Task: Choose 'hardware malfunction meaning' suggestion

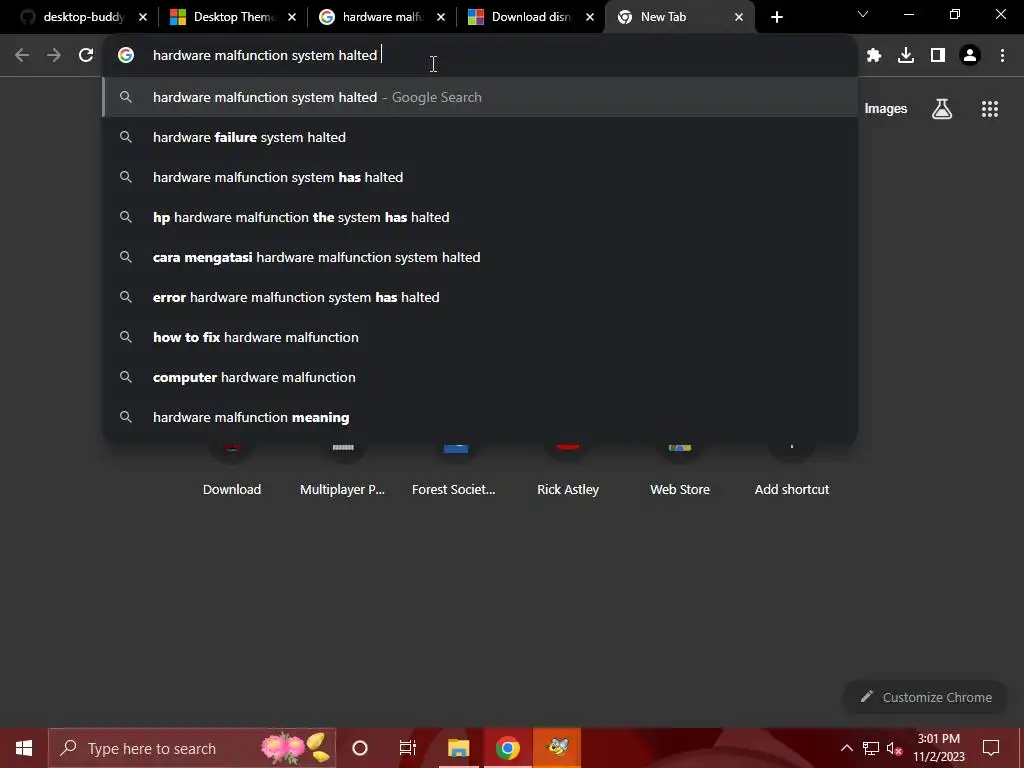Action: tap(480, 417)
